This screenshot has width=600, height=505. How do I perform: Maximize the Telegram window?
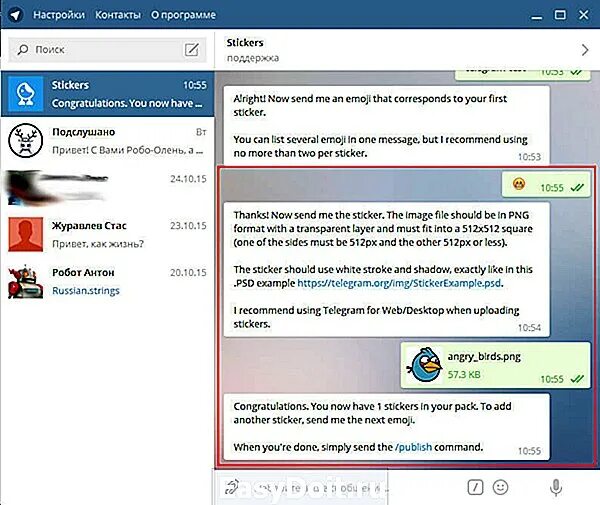coord(560,15)
